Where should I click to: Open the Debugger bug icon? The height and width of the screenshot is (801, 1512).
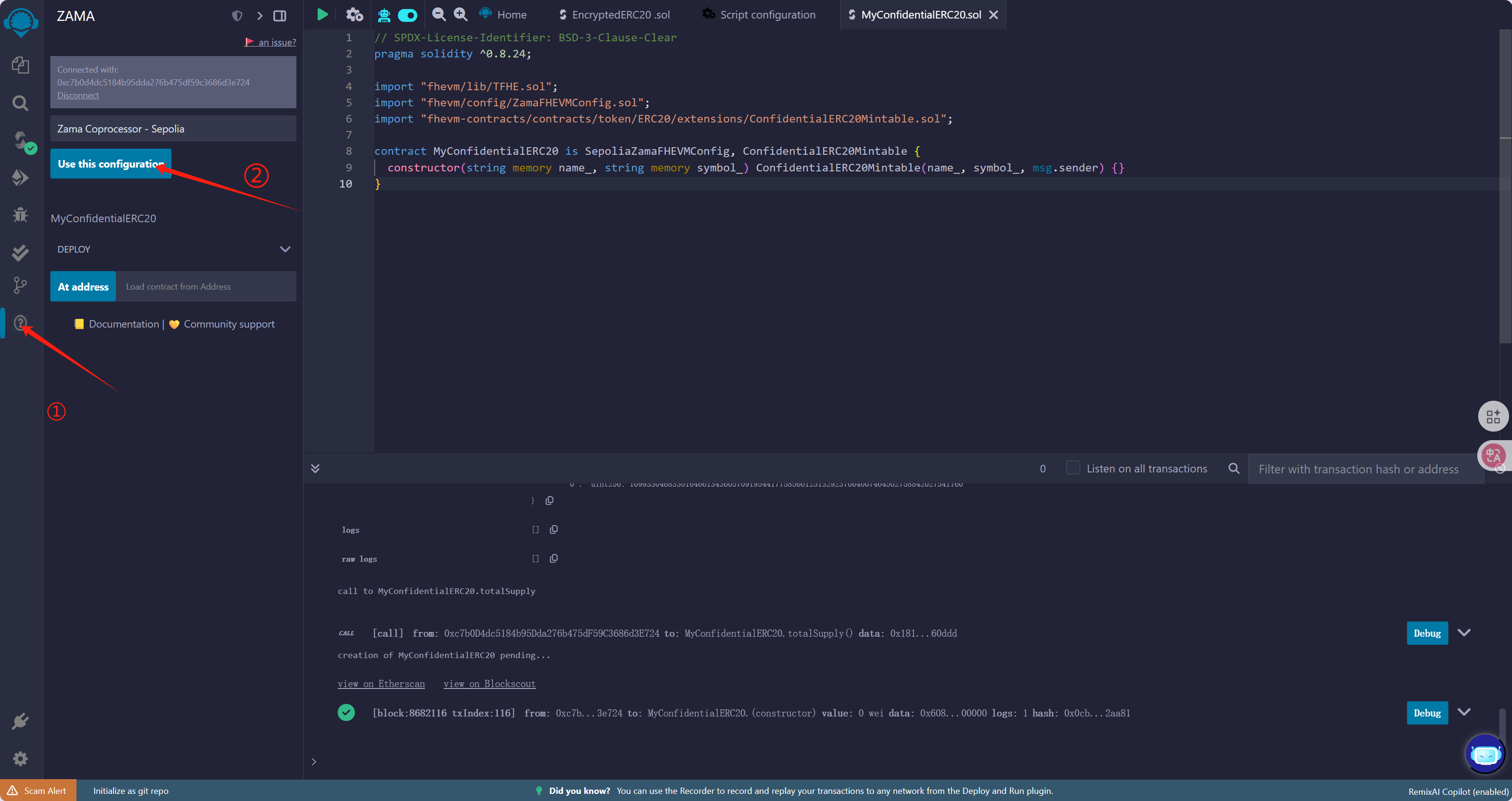tap(20, 215)
